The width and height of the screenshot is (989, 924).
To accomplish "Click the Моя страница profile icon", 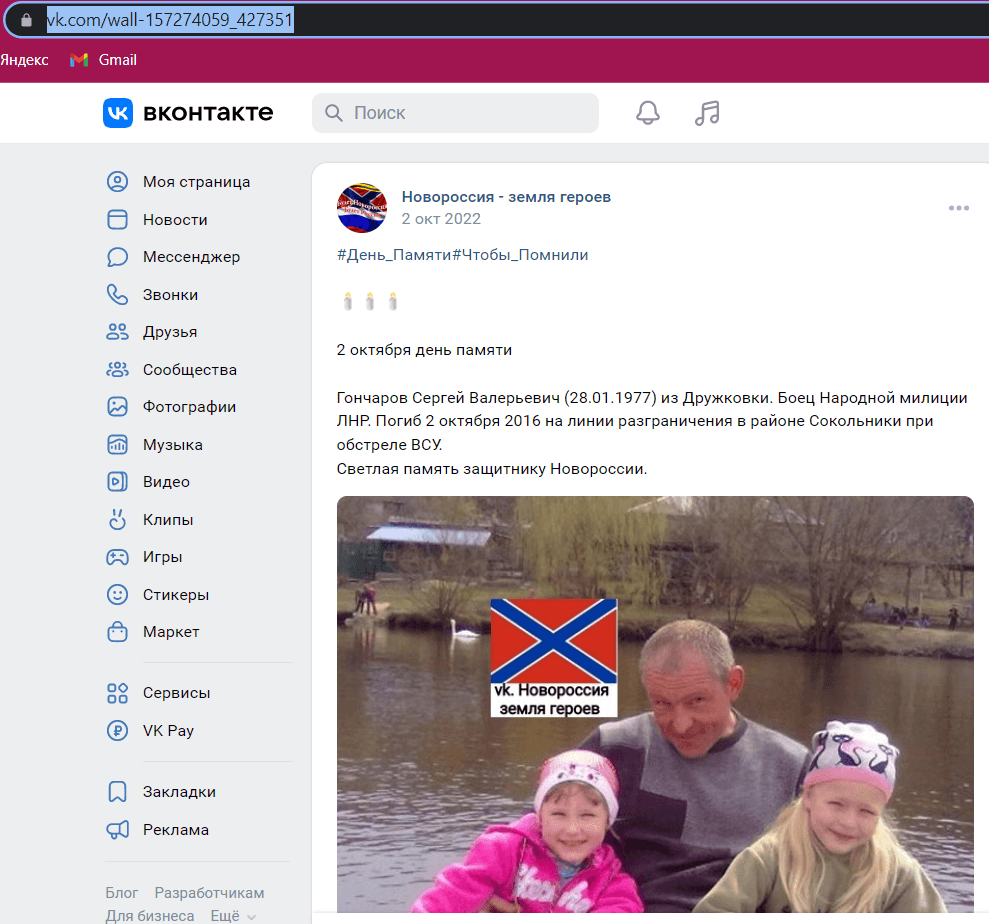I will pyautogui.click(x=117, y=182).
